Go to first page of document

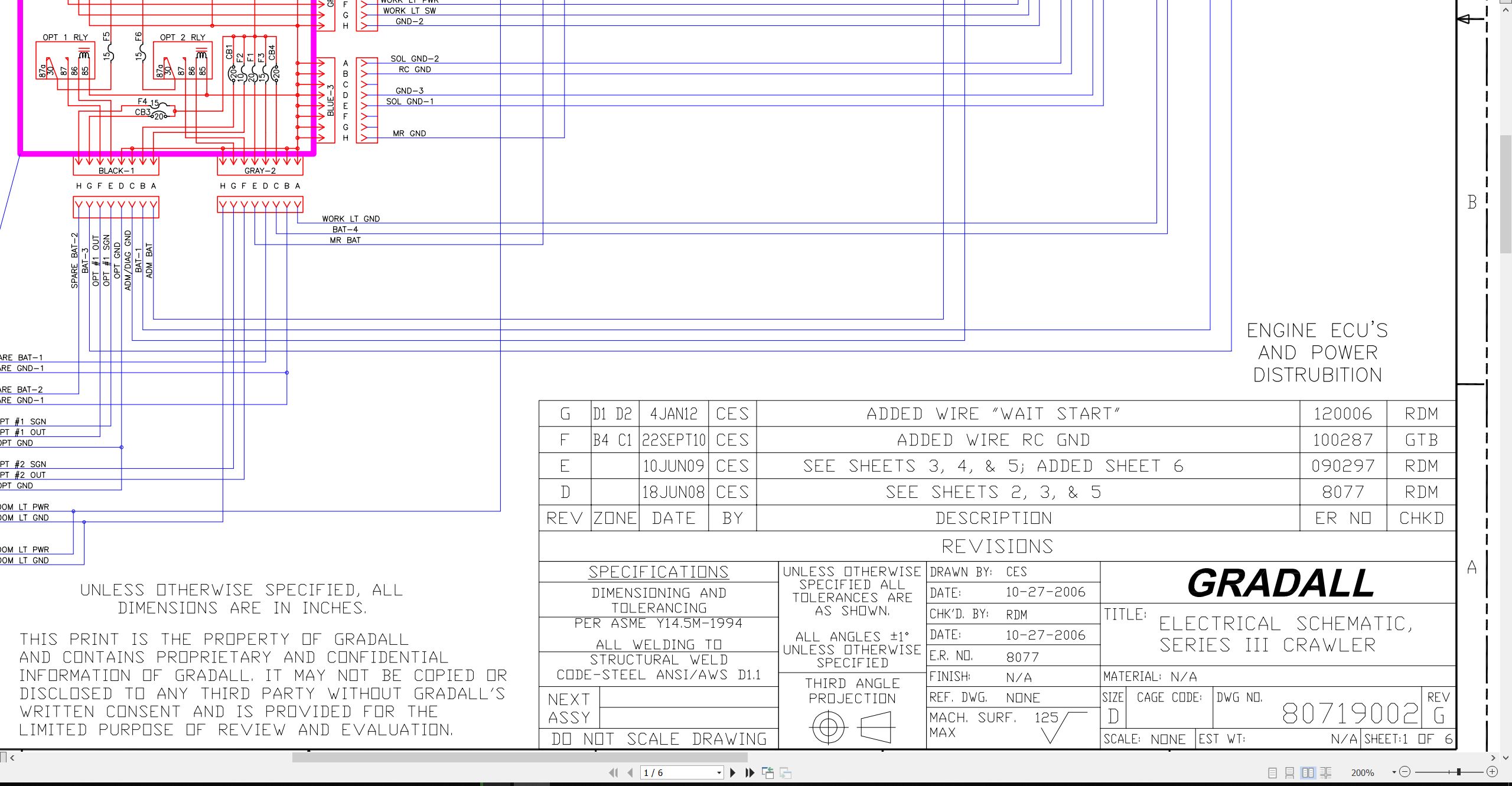tap(614, 772)
